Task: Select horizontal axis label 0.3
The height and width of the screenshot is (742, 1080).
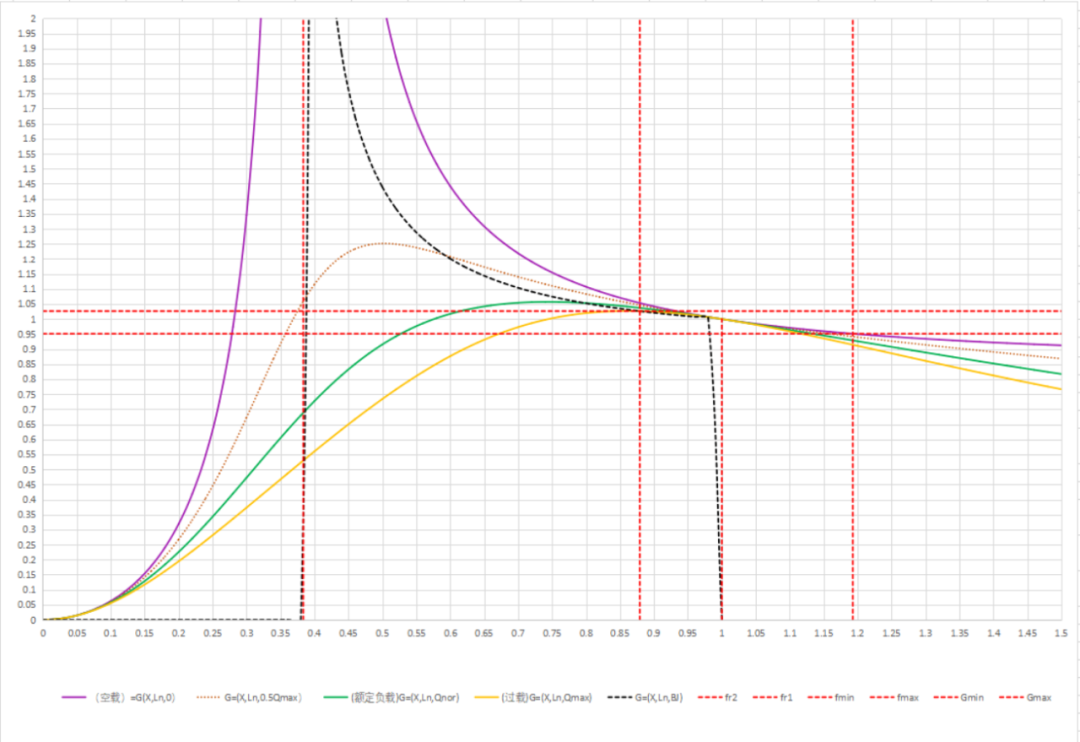Action: coord(247,633)
